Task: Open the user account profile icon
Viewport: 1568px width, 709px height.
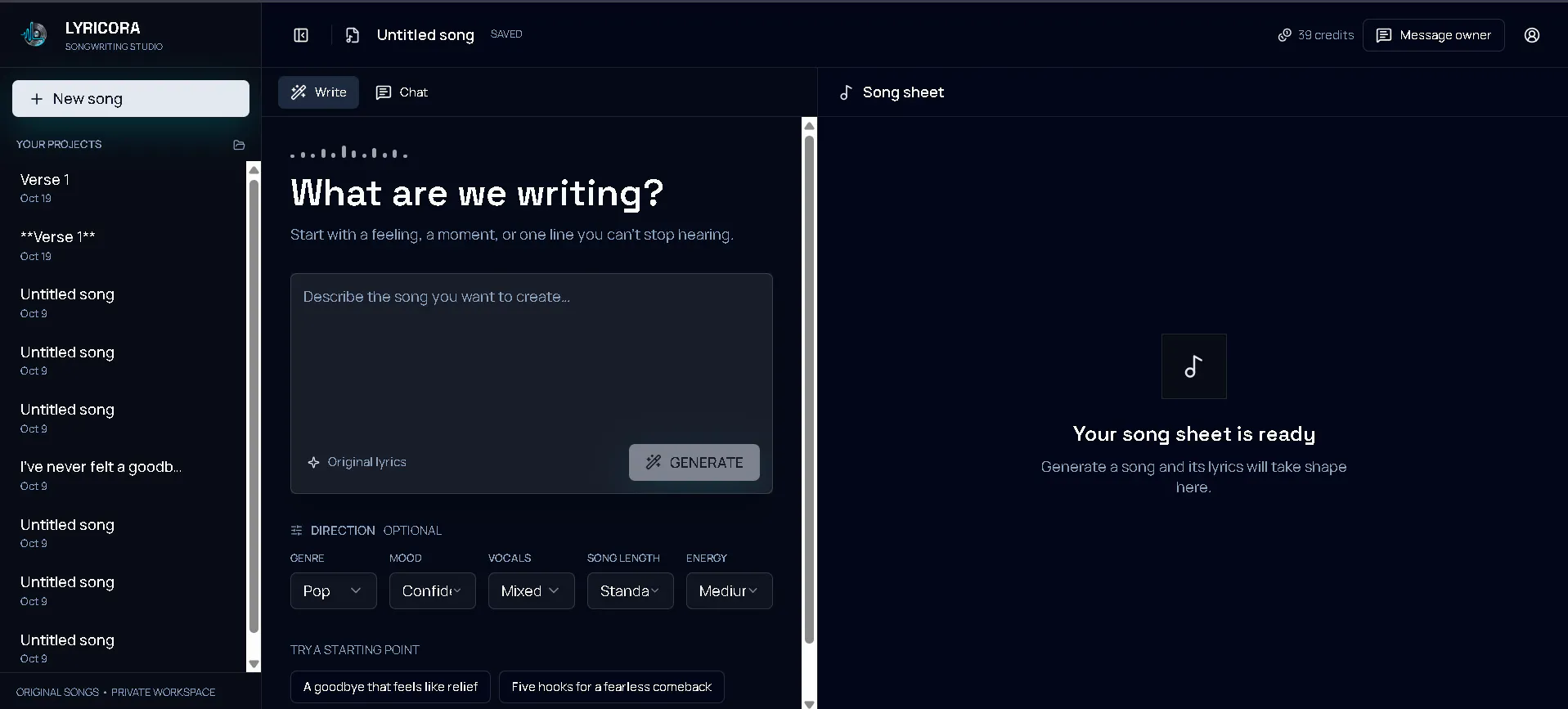Action: point(1532,35)
